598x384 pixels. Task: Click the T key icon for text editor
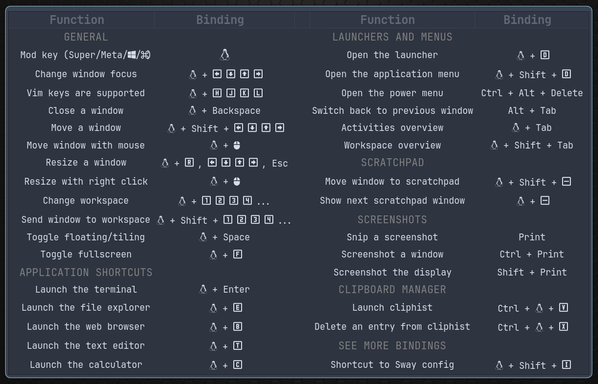tap(238, 346)
